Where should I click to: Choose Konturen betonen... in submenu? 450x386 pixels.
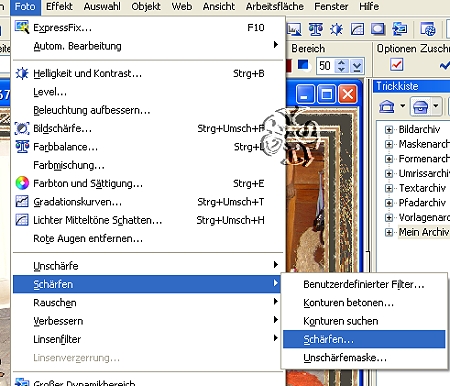coord(364,303)
